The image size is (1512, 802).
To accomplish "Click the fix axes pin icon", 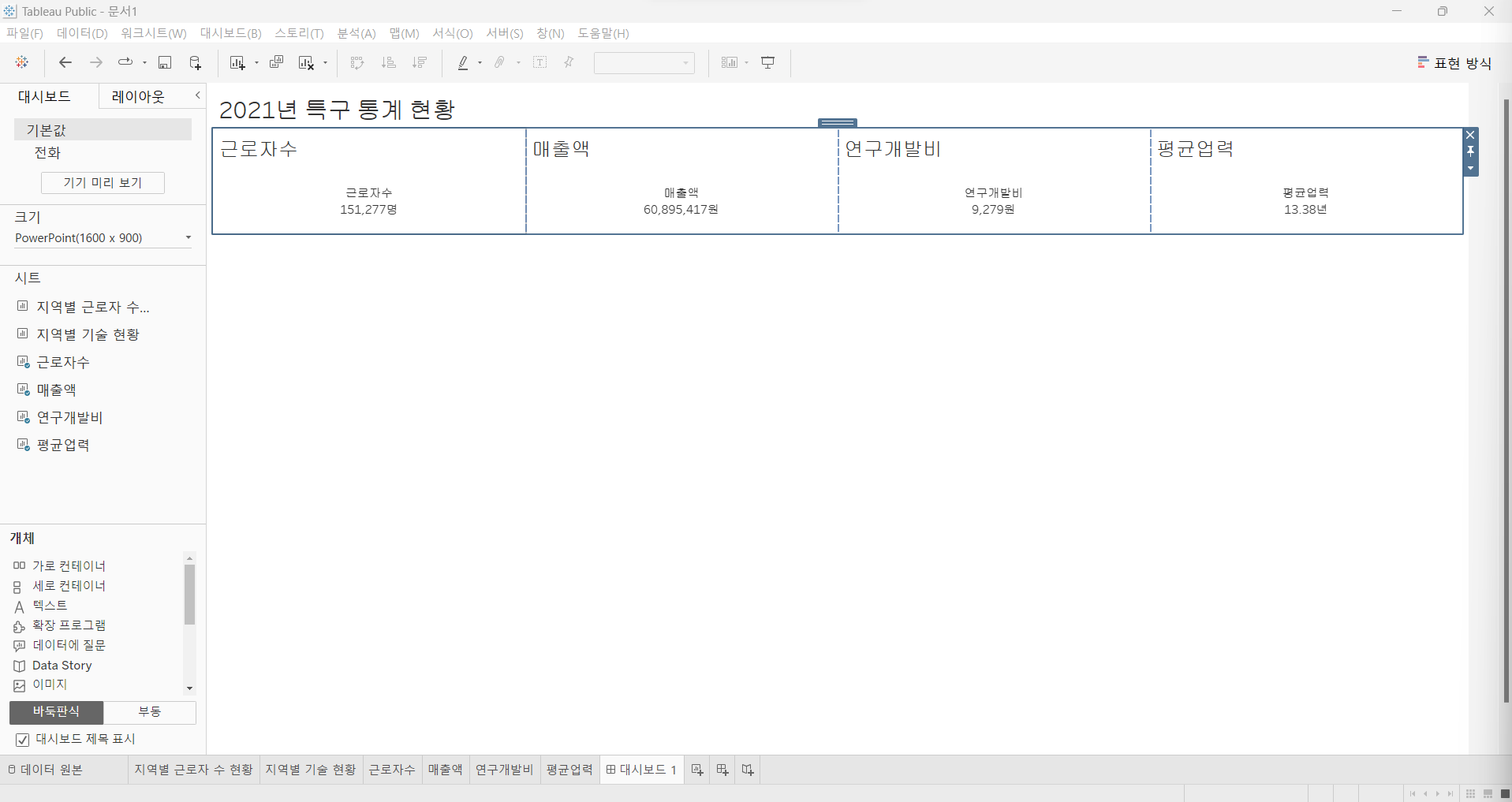I will point(569,62).
